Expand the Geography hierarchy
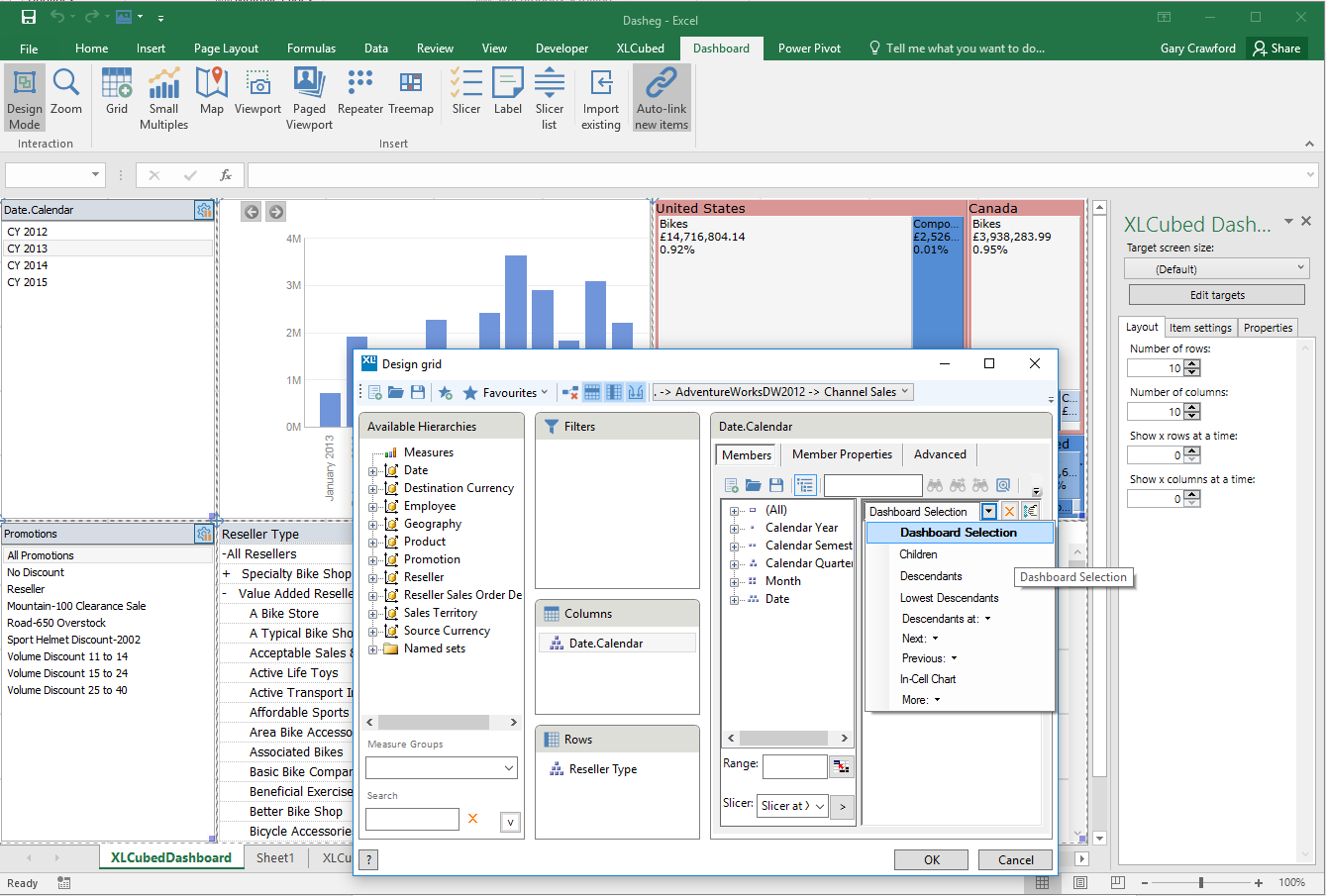The image size is (1326, 896). pos(373,525)
